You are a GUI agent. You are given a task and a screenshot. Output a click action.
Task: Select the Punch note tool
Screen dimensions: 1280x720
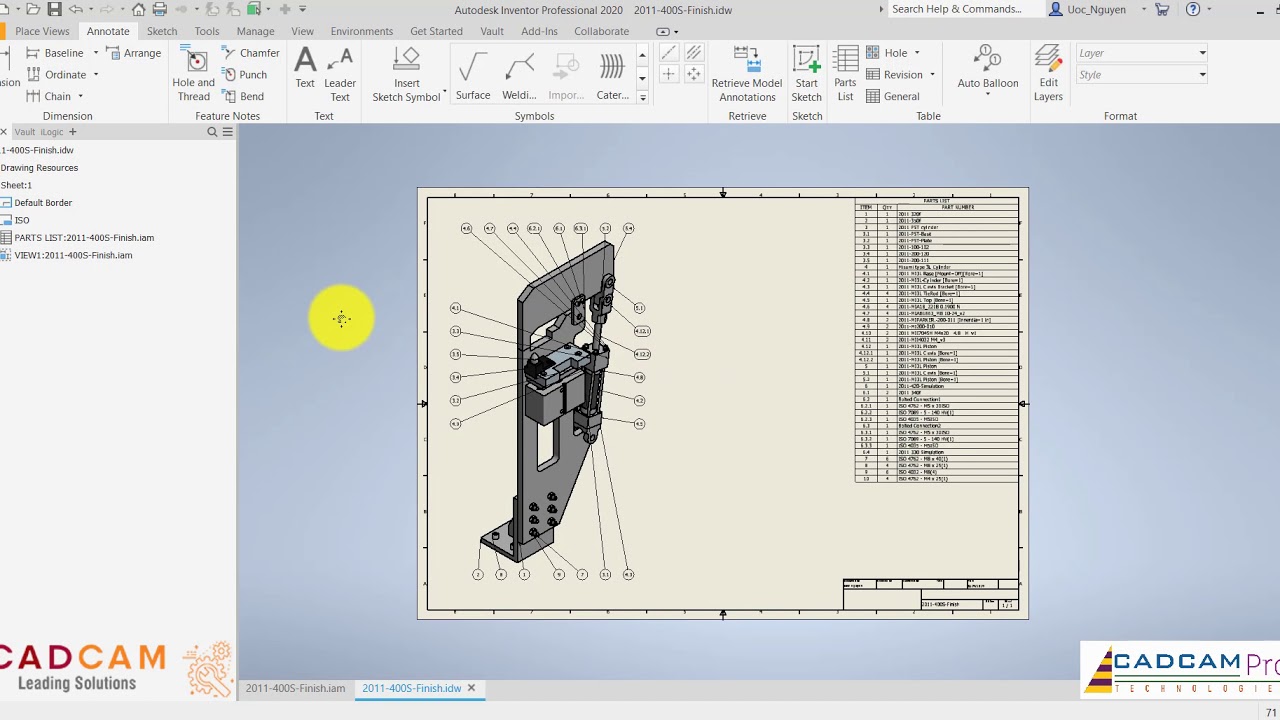coord(245,75)
